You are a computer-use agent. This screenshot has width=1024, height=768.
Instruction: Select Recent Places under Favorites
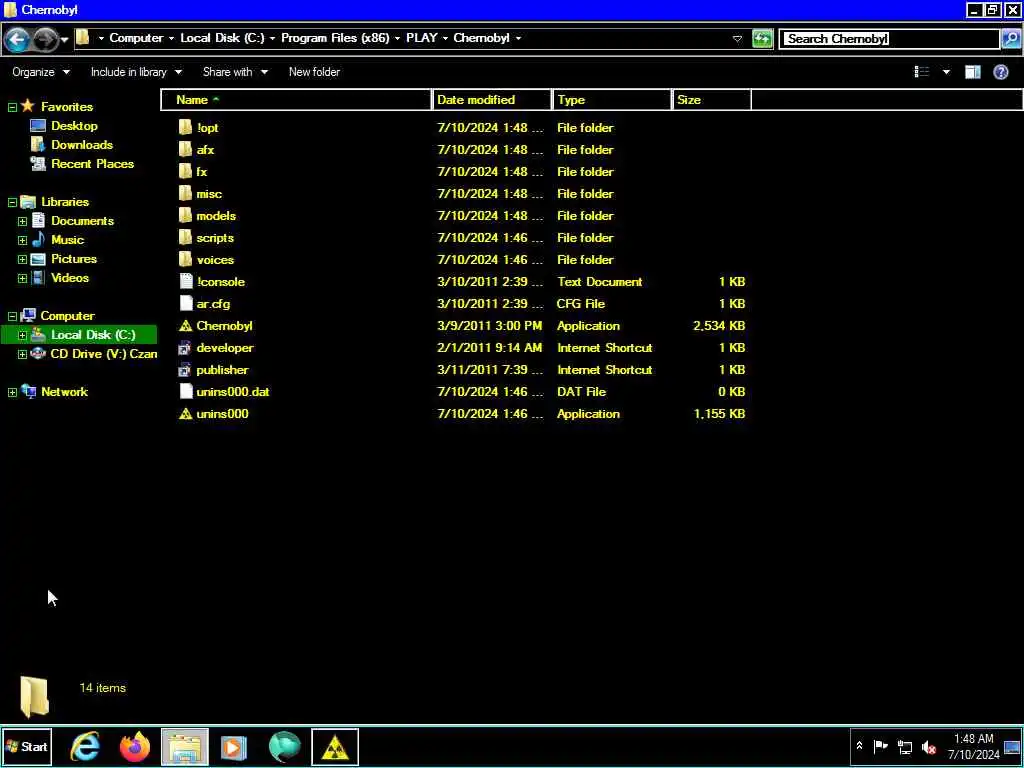click(92, 164)
